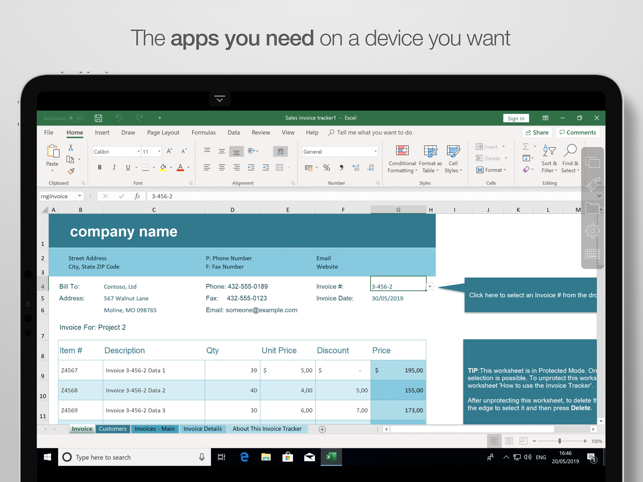The image size is (643, 482).
Task: Click the AutoSum sigma icon
Action: tap(526, 146)
